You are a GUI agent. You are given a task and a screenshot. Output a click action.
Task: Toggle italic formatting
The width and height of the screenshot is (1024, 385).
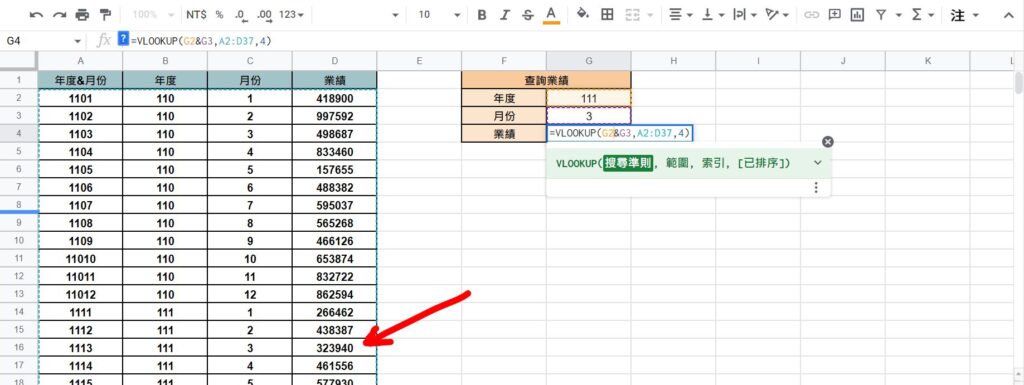point(505,15)
